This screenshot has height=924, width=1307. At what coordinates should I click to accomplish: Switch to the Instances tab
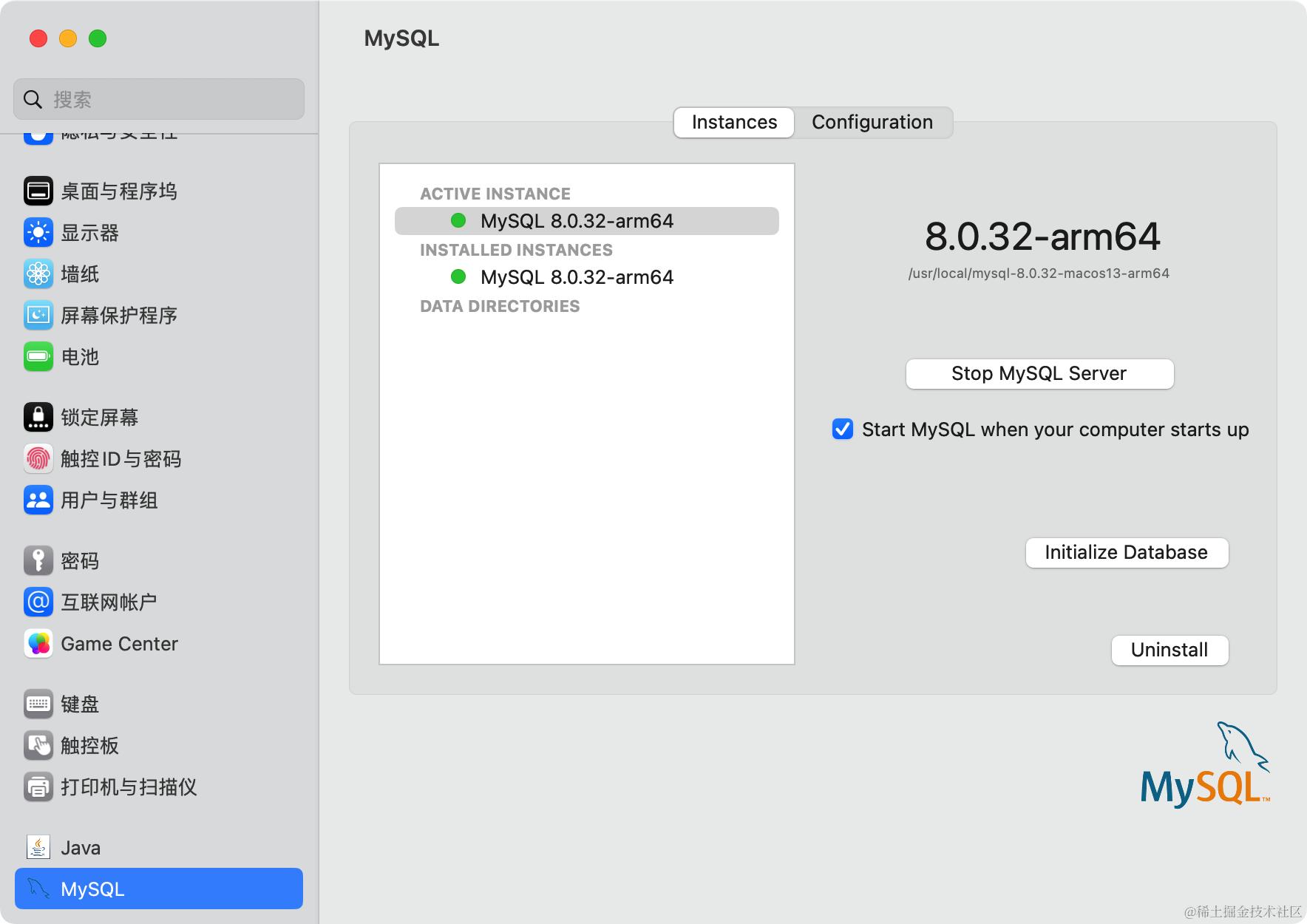[734, 122]
